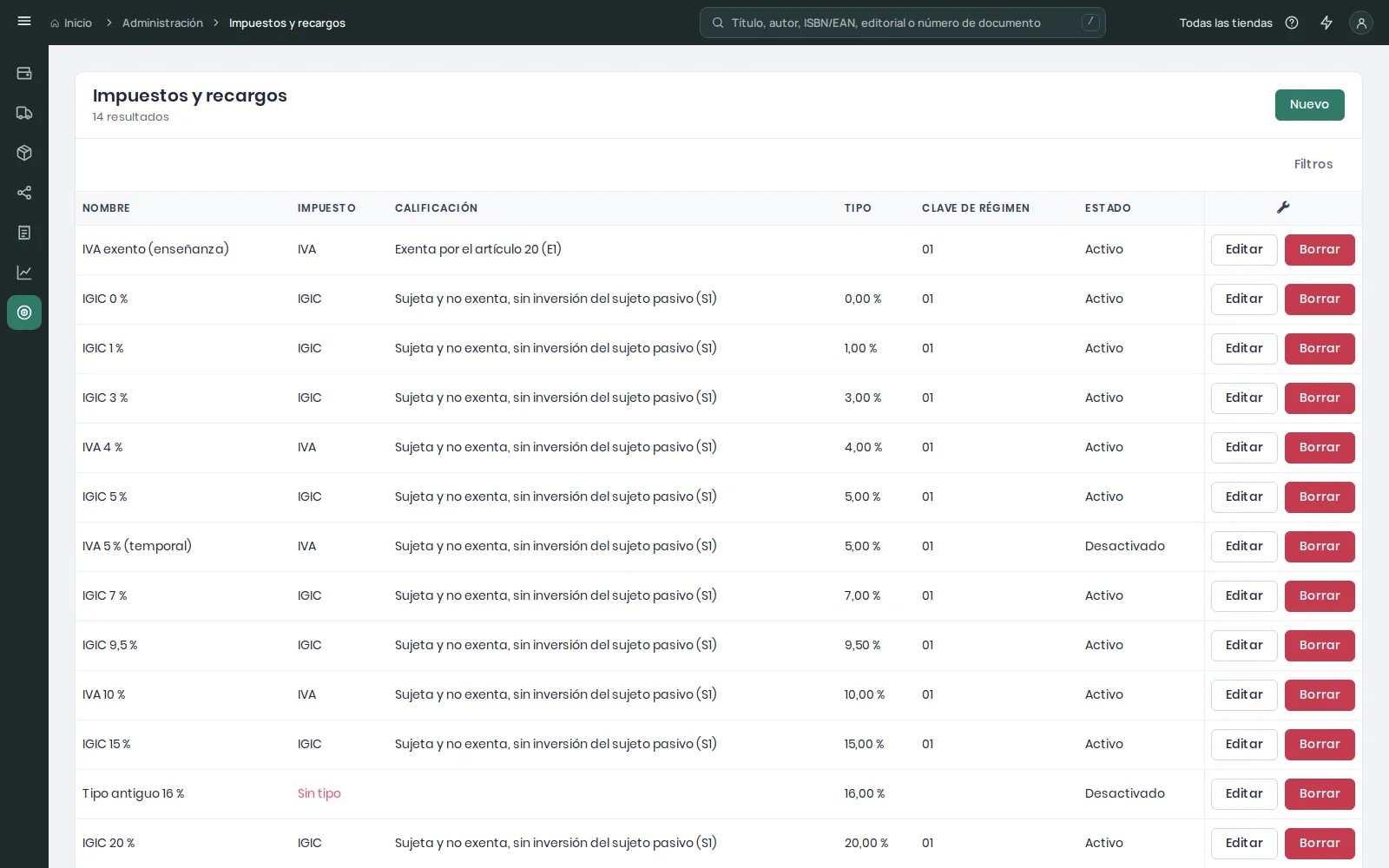Click the help question mark icon

coord(1292,23)
